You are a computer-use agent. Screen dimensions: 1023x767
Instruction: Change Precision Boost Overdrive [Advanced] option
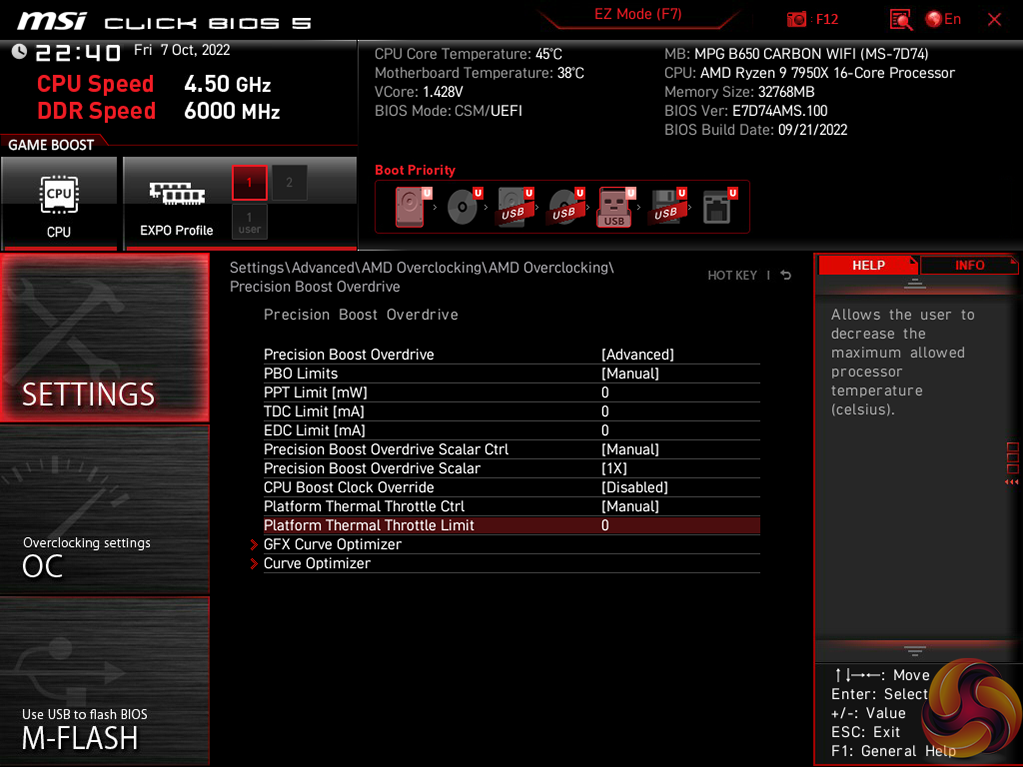512,355
